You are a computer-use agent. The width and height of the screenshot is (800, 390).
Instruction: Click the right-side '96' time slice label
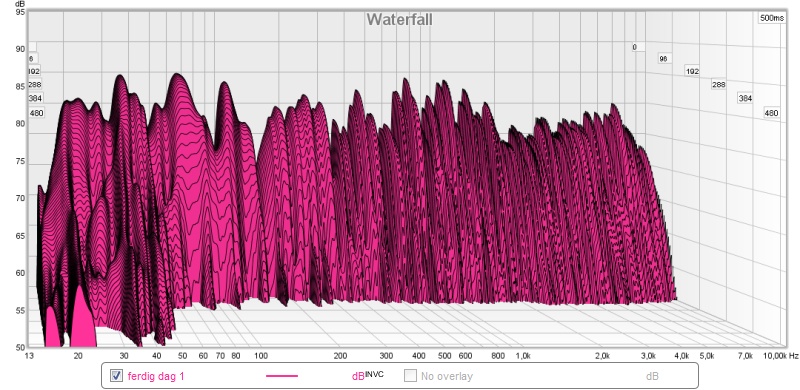[x=663, y=59]
